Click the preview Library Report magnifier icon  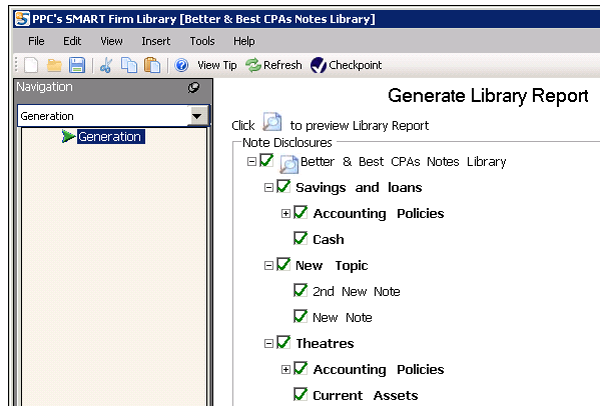[272, 122]
